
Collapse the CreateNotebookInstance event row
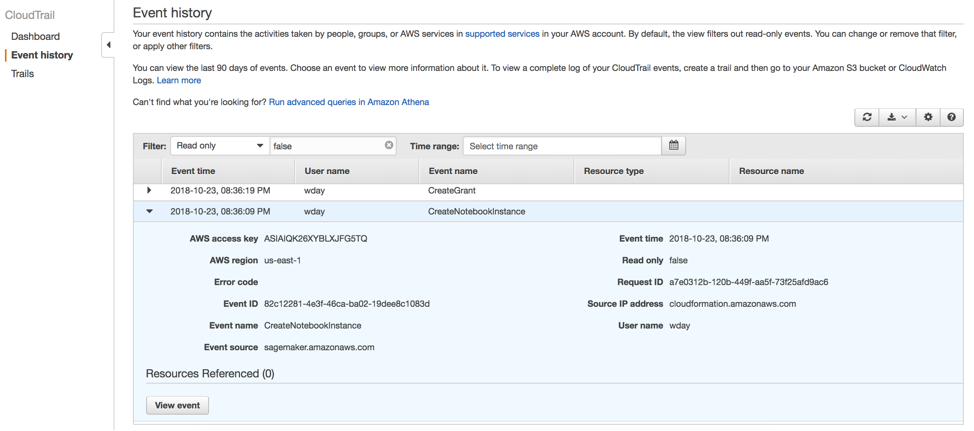[149, 211]
